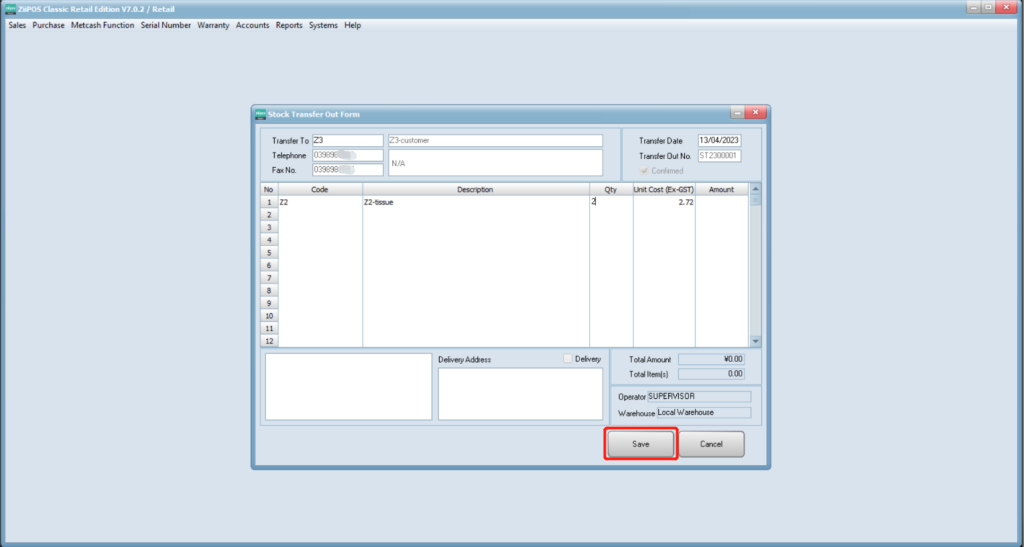
Task: Close the Stock Transfer Out Form dialog
Action: (x=756, y=112)
